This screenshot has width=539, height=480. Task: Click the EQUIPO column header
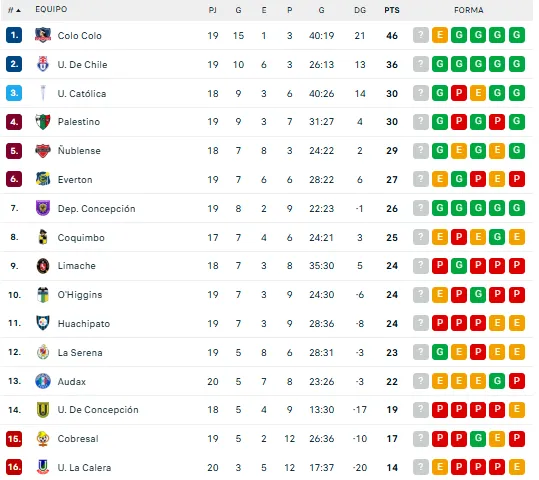click(51, 9)
